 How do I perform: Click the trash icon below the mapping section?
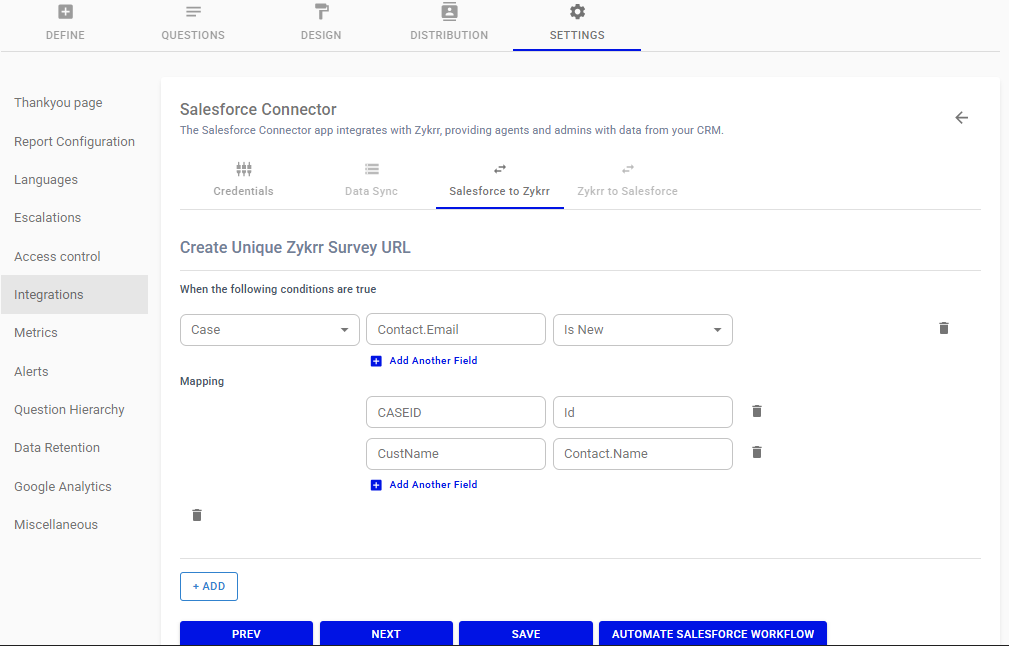pos(197,515)
